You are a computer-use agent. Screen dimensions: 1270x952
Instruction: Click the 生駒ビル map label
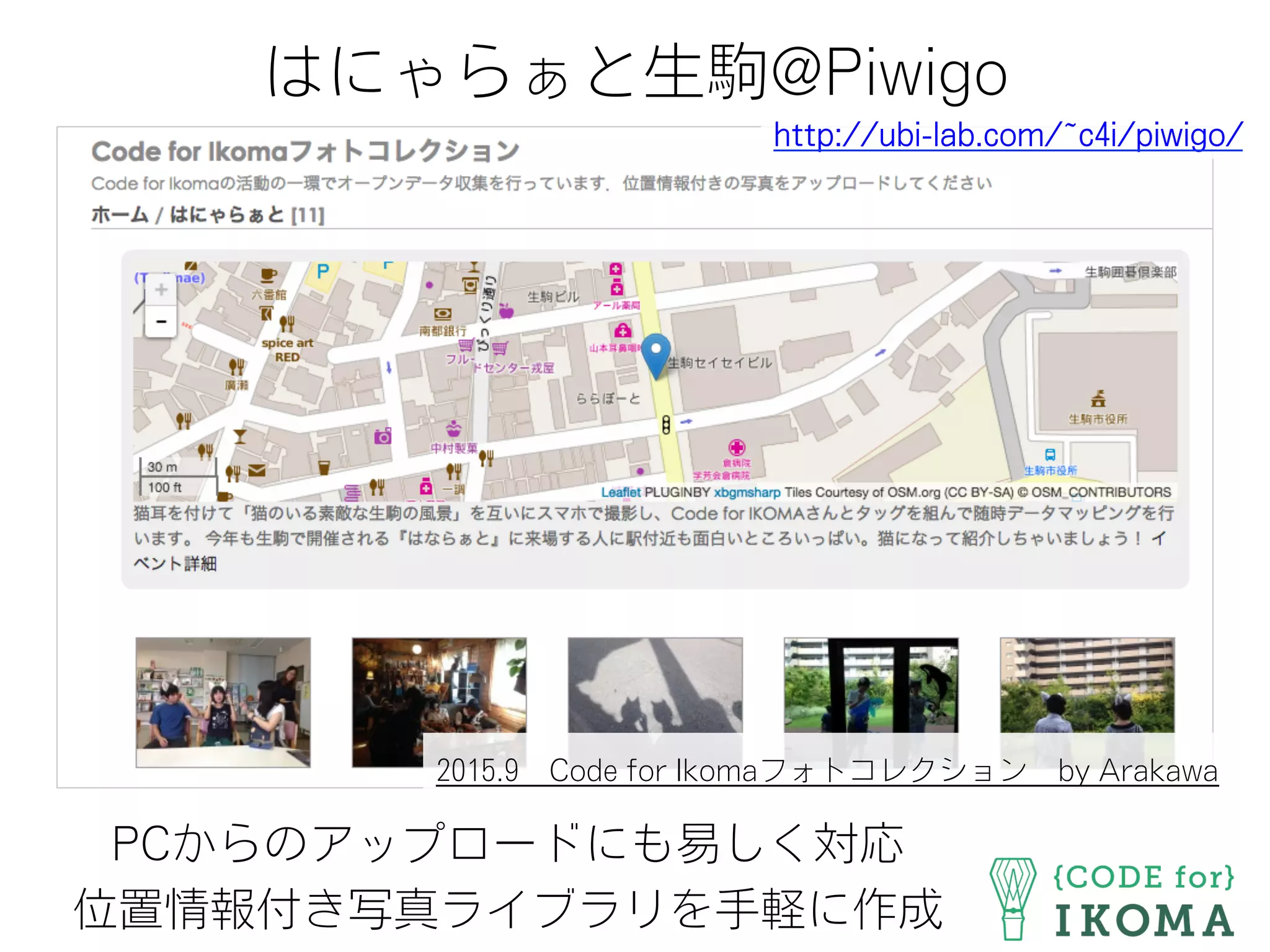[x=553, y=296]
